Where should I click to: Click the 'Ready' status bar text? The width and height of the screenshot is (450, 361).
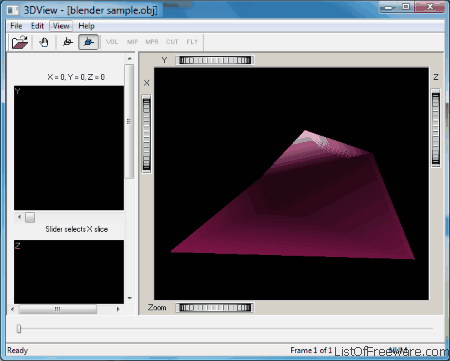(x=18, y=350)
